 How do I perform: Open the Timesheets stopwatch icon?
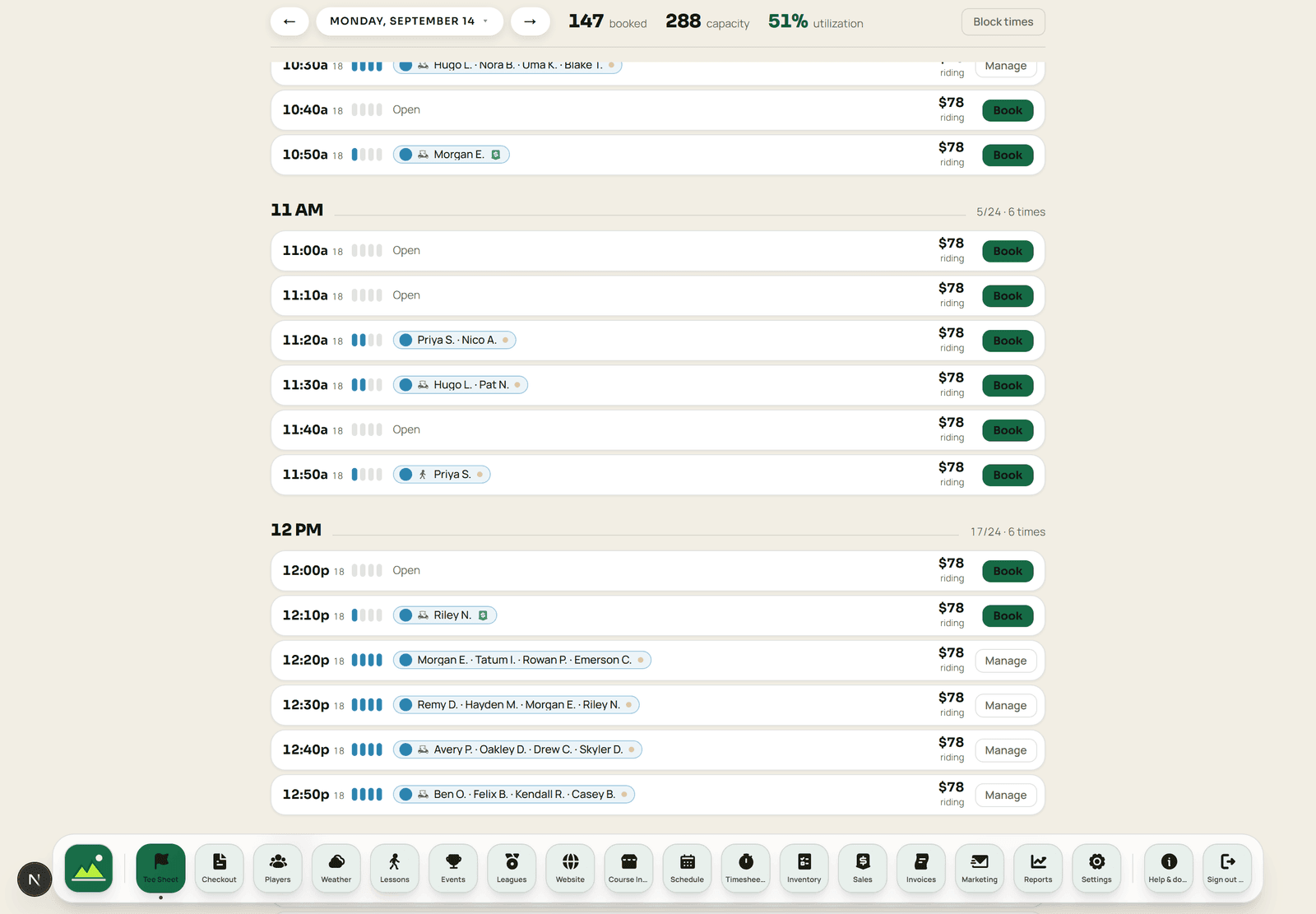(746, 868)
